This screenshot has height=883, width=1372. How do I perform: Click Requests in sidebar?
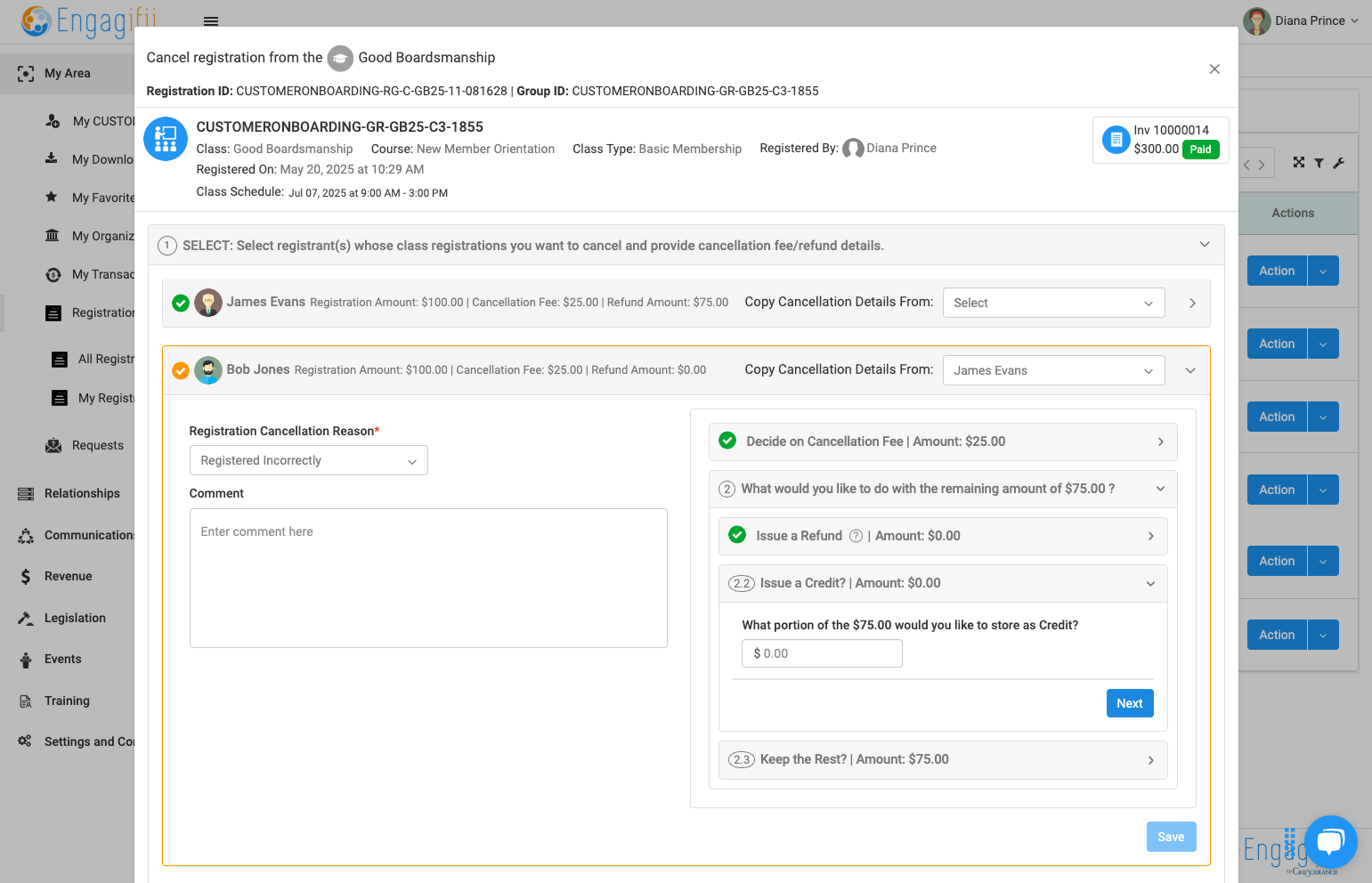coord(98,445)
